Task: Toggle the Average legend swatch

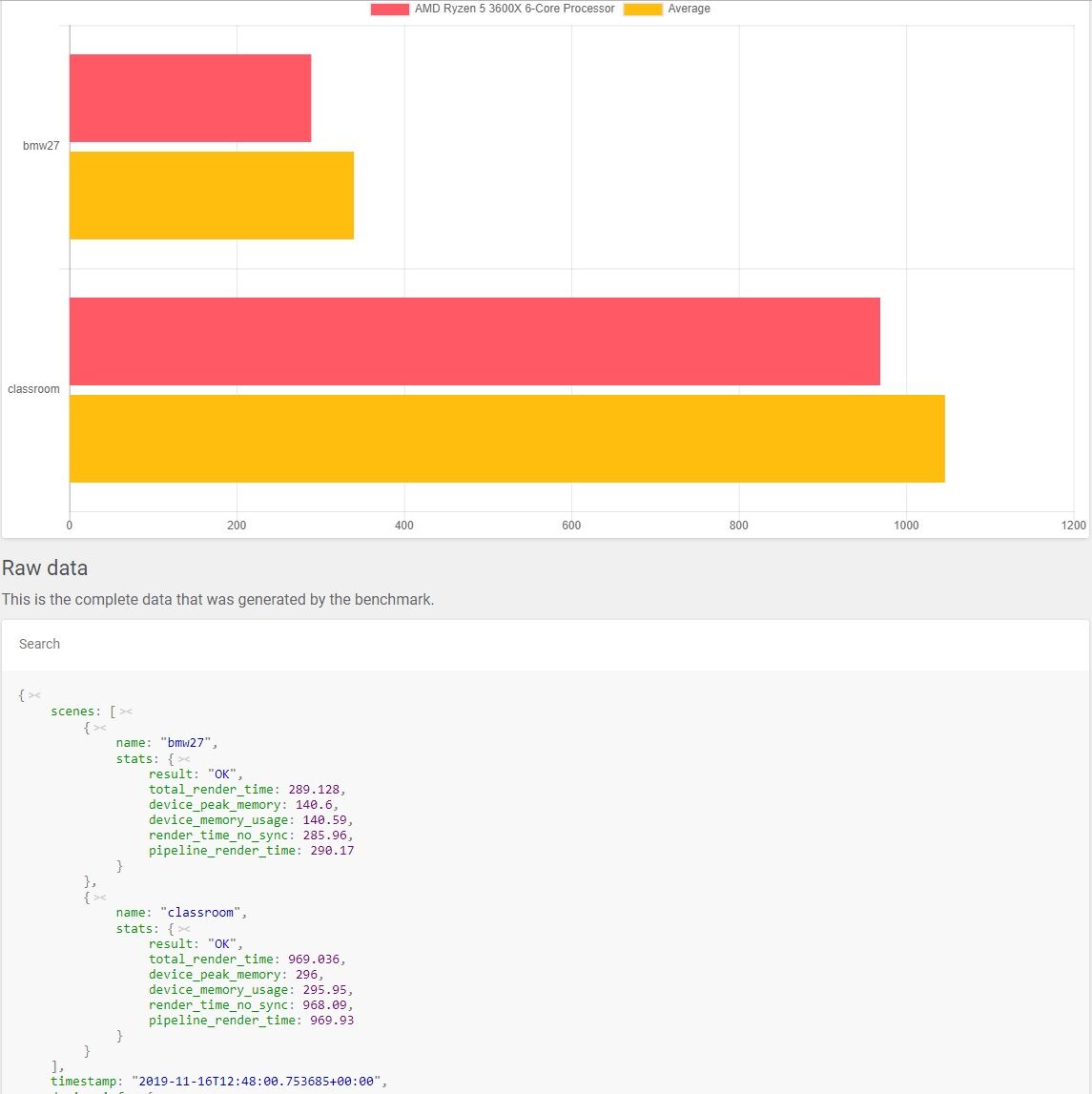Action: (643, 10)
